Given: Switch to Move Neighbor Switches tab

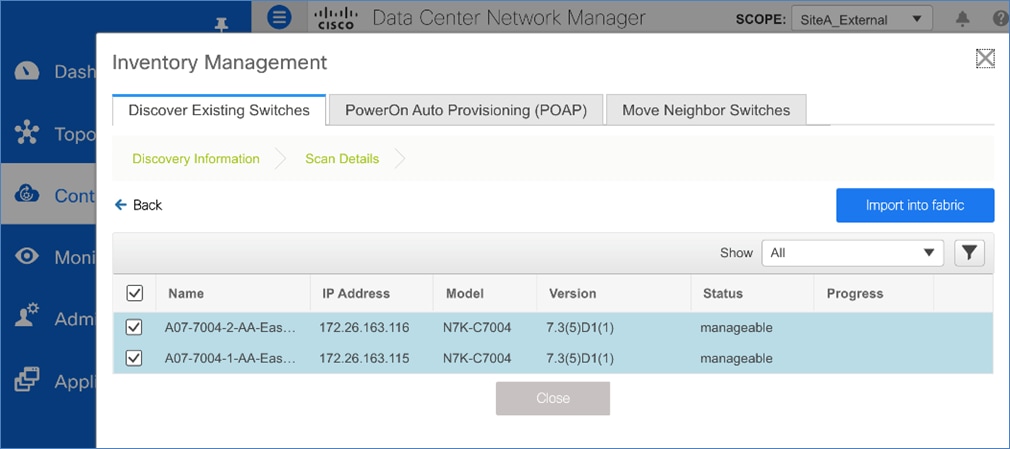Looking at the screenshot, I should (706, 110).
